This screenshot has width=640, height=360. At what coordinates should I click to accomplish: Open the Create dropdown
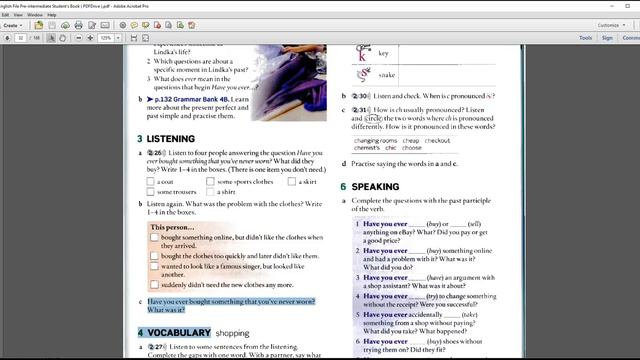13,25
